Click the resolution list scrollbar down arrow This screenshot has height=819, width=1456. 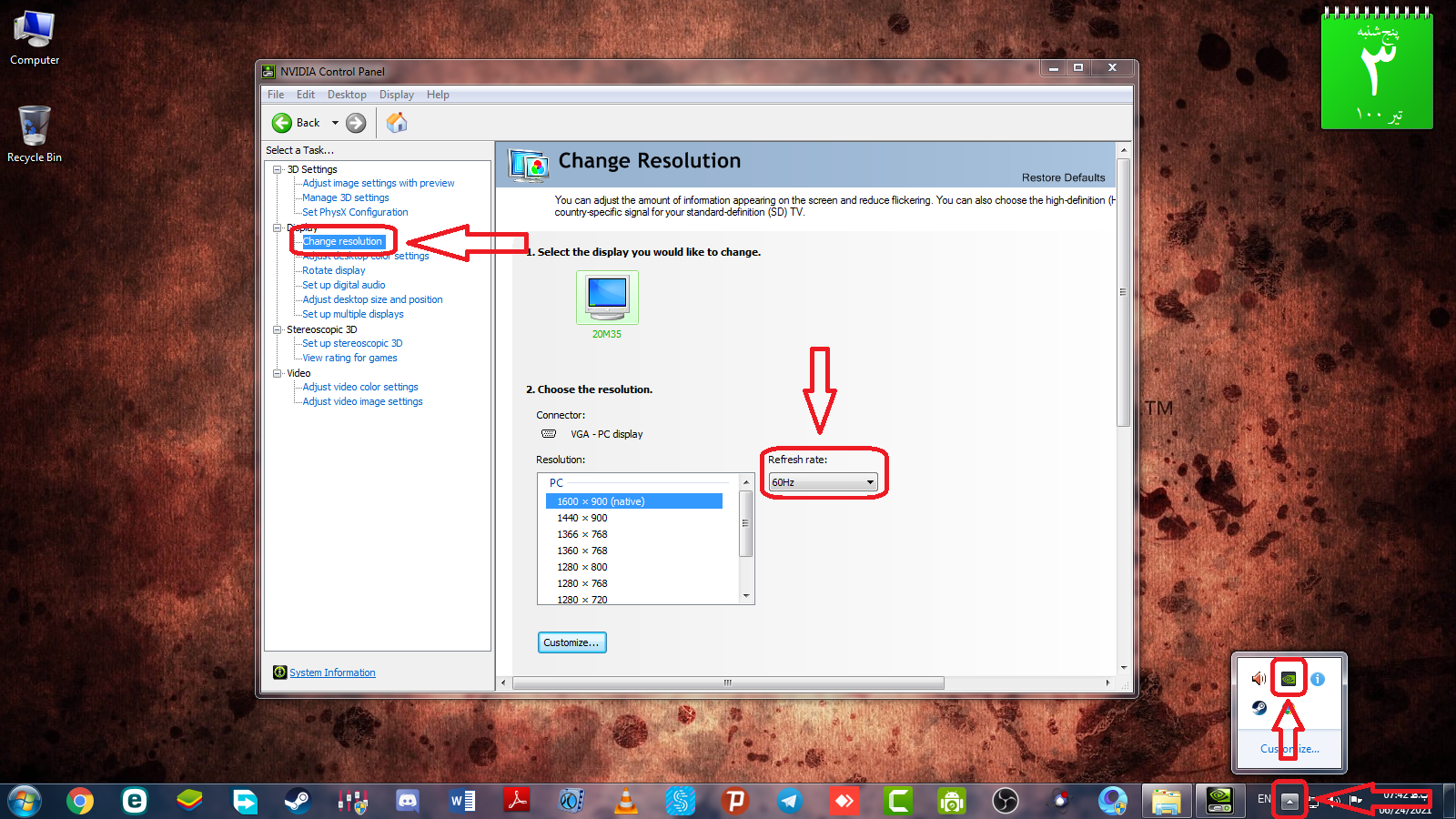click(x=746, y=596)
